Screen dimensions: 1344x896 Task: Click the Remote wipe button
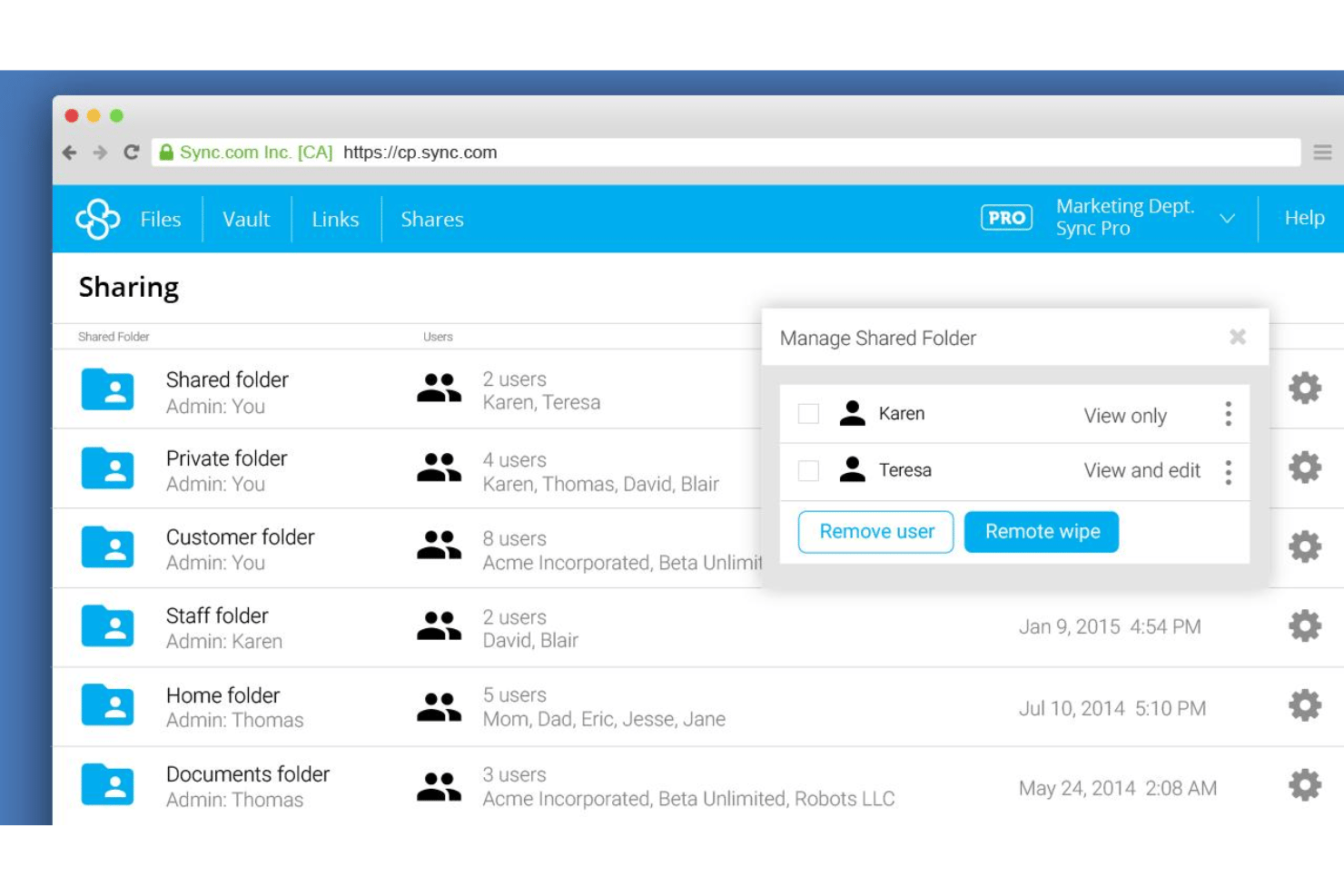point(1042,532)
